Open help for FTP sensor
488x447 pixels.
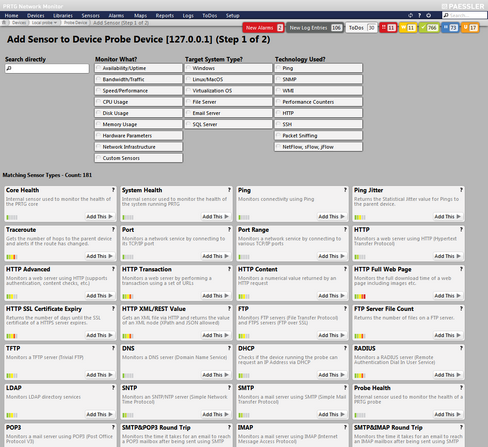coord(345,308)
